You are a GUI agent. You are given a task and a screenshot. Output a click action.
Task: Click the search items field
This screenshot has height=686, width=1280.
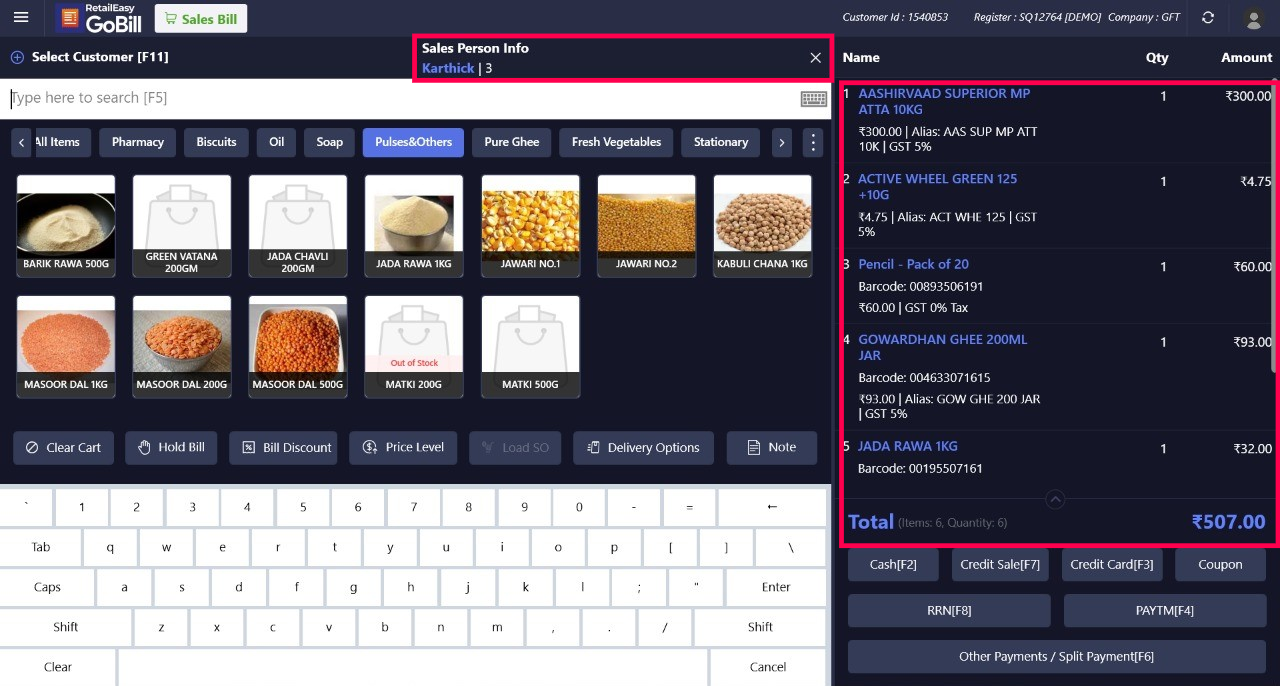[400, 98]
